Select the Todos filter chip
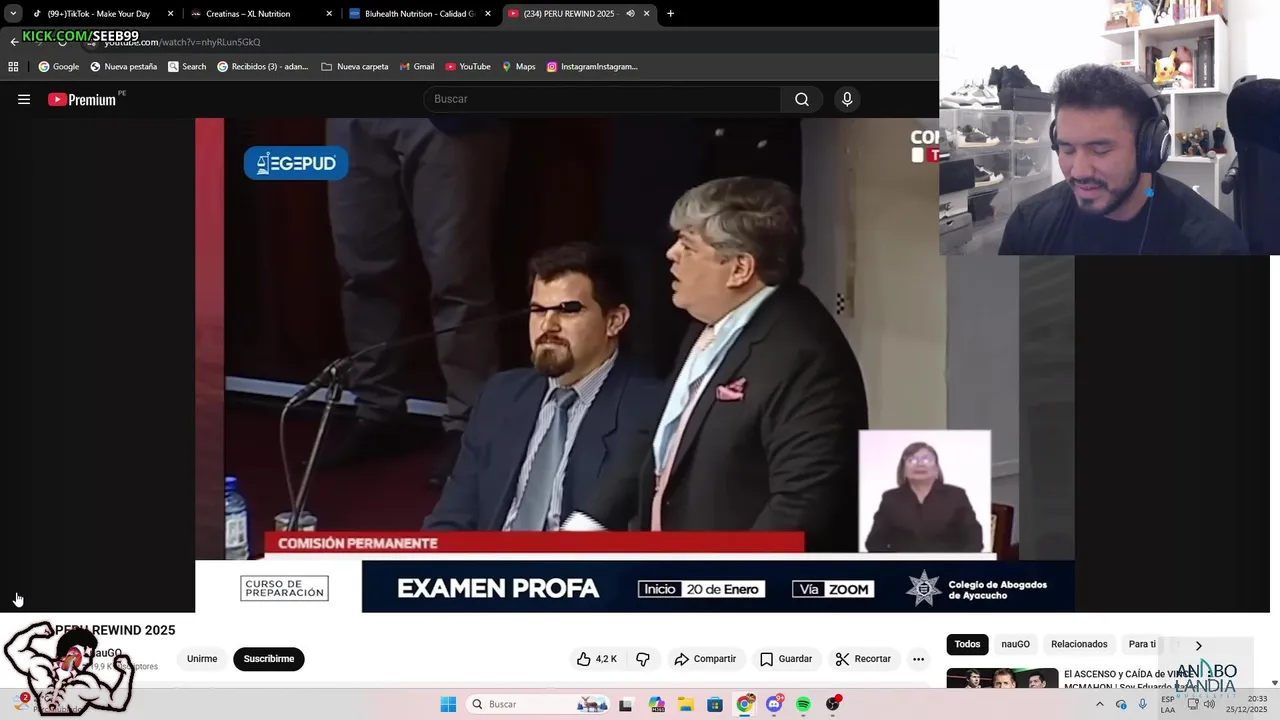 967,644
